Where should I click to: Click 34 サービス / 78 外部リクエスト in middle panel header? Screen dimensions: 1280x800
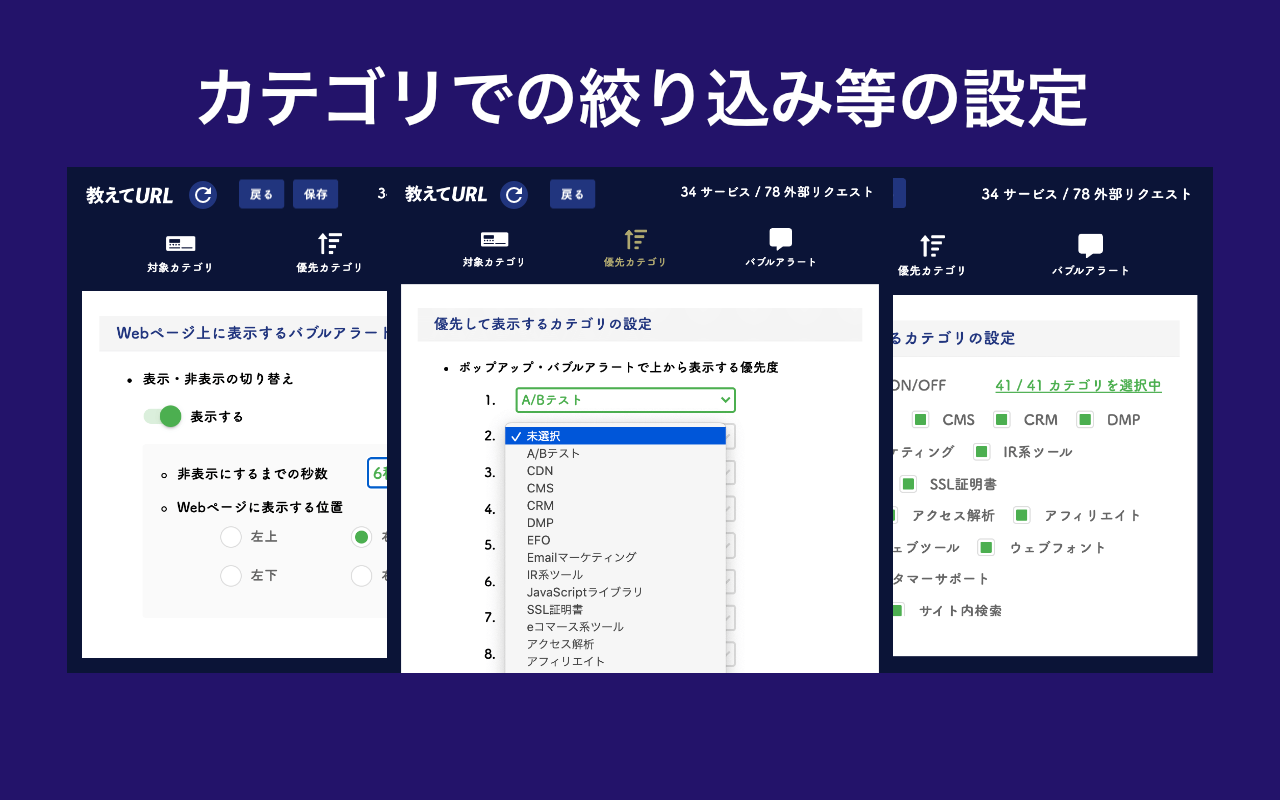(777, 192)
